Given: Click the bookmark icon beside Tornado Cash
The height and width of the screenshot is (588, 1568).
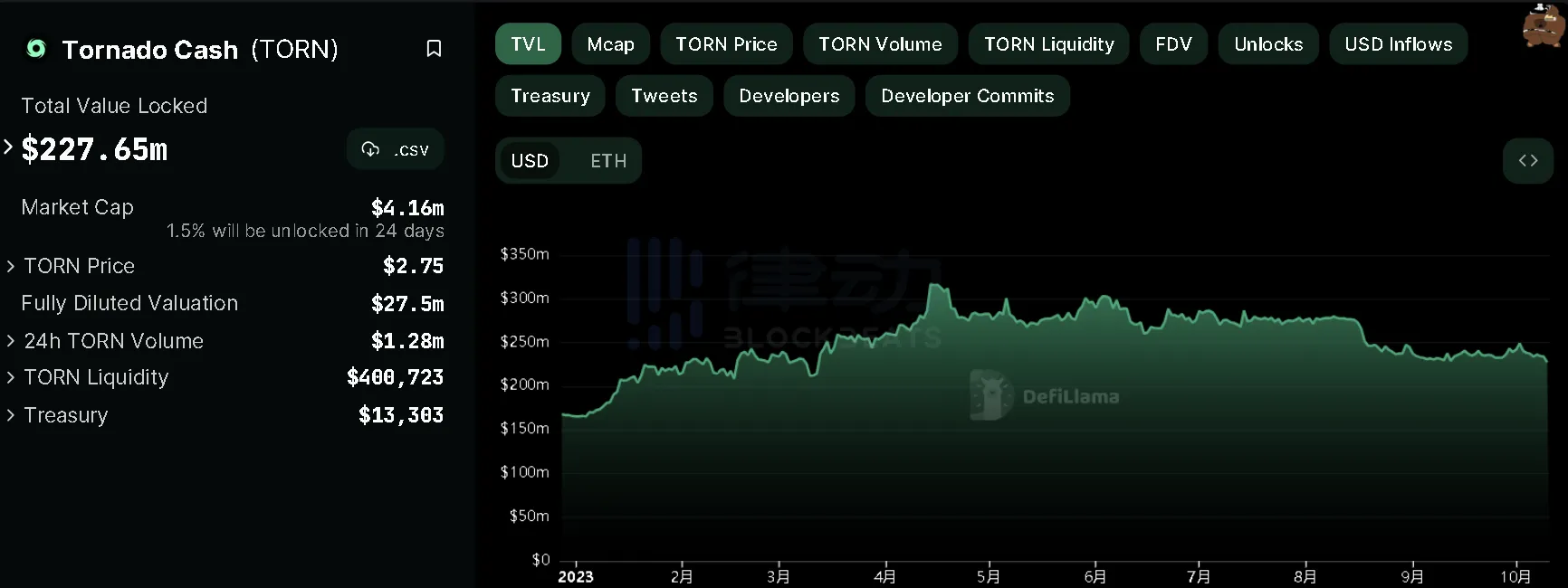Looking at the screenshot, I should [434, 49].
